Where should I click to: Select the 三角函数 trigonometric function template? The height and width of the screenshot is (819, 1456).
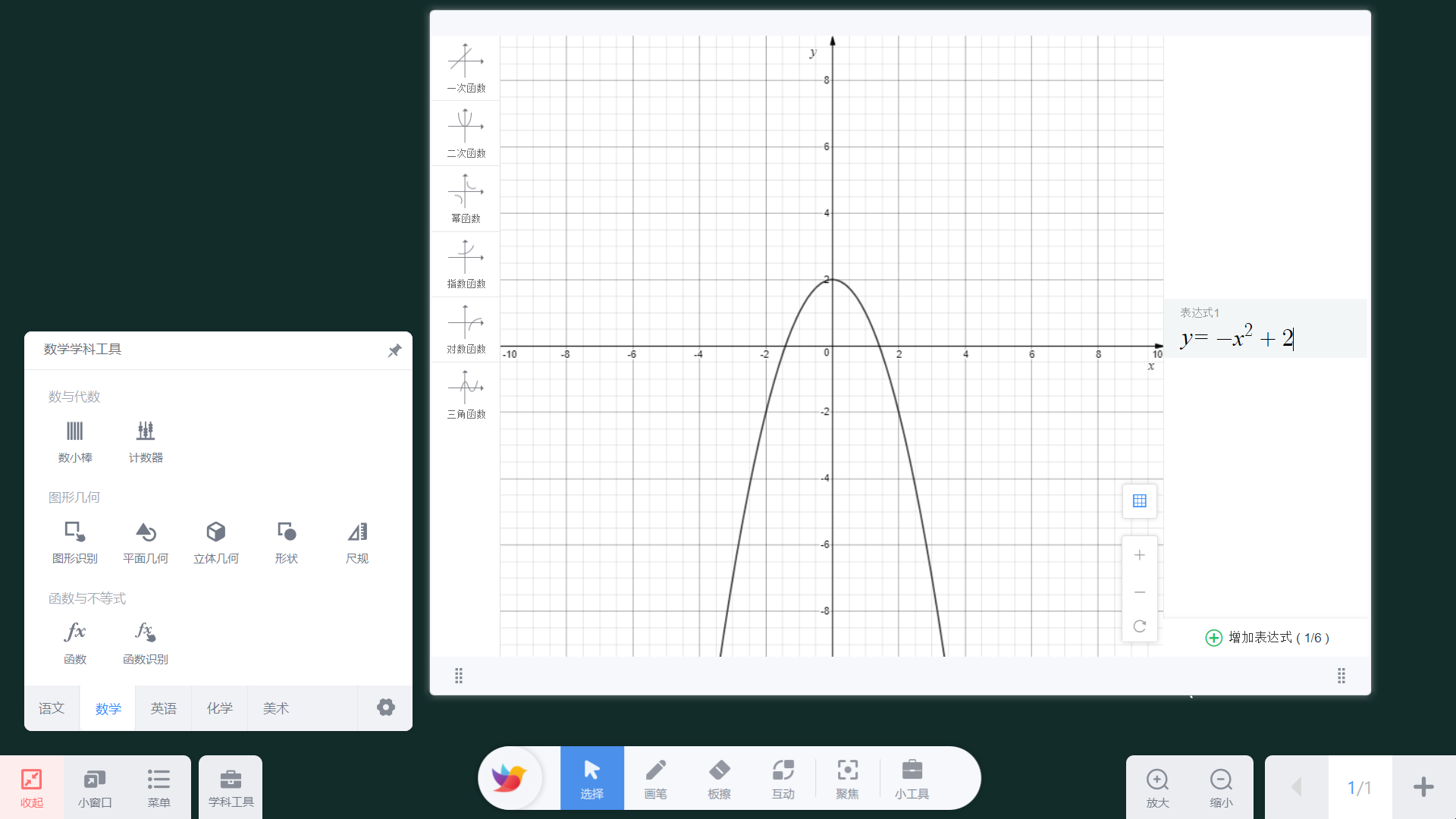tap(466, 394)
